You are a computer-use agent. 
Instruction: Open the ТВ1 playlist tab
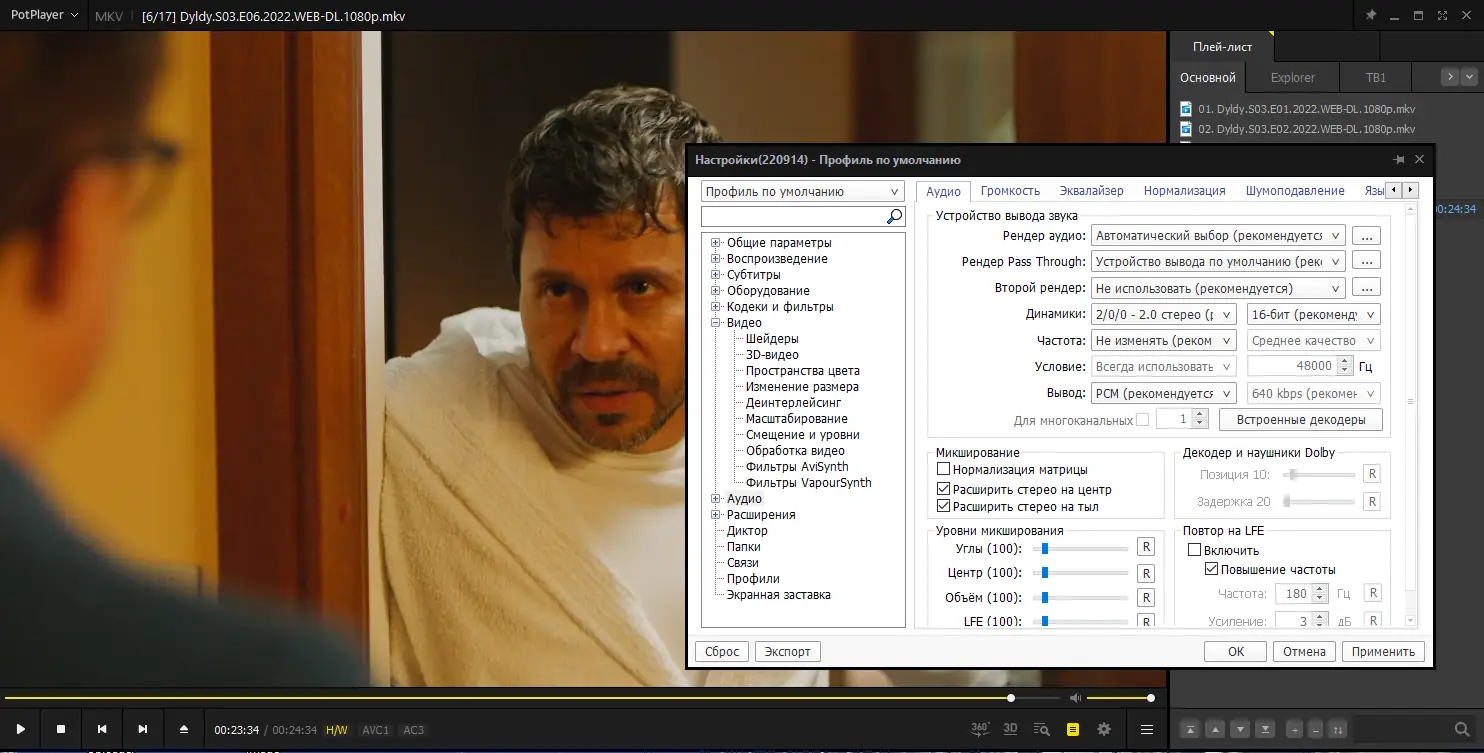pyautogui.click(x=1376, y=77)
